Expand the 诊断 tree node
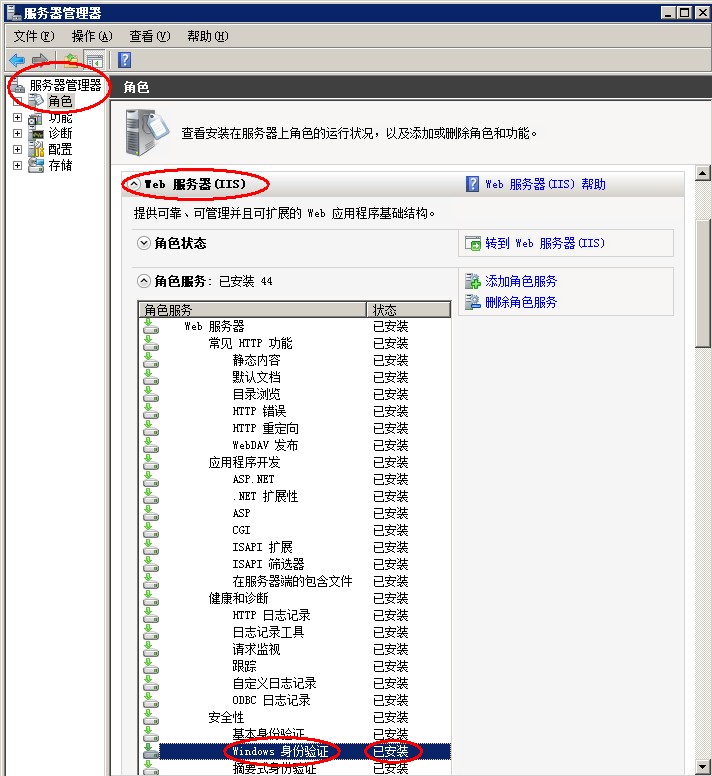This screenshot has height=776, width=712. (17, 134)
